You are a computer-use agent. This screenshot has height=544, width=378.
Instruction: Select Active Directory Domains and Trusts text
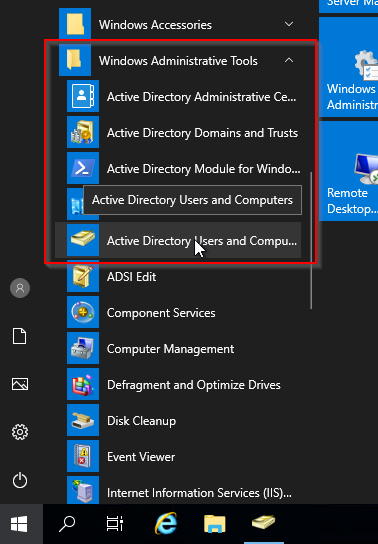click(202, 133)
